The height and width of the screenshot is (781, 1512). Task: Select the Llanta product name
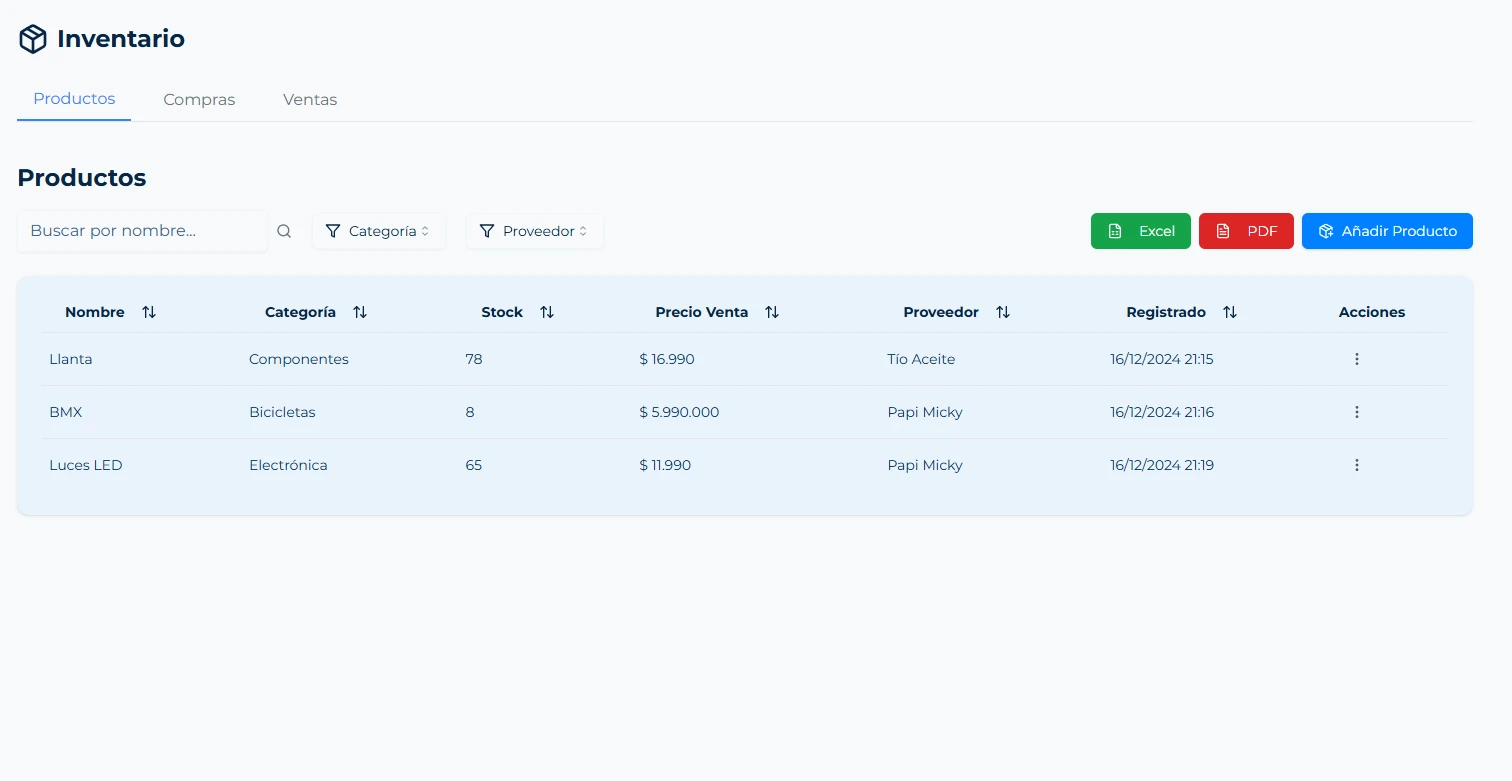point(71,359)
